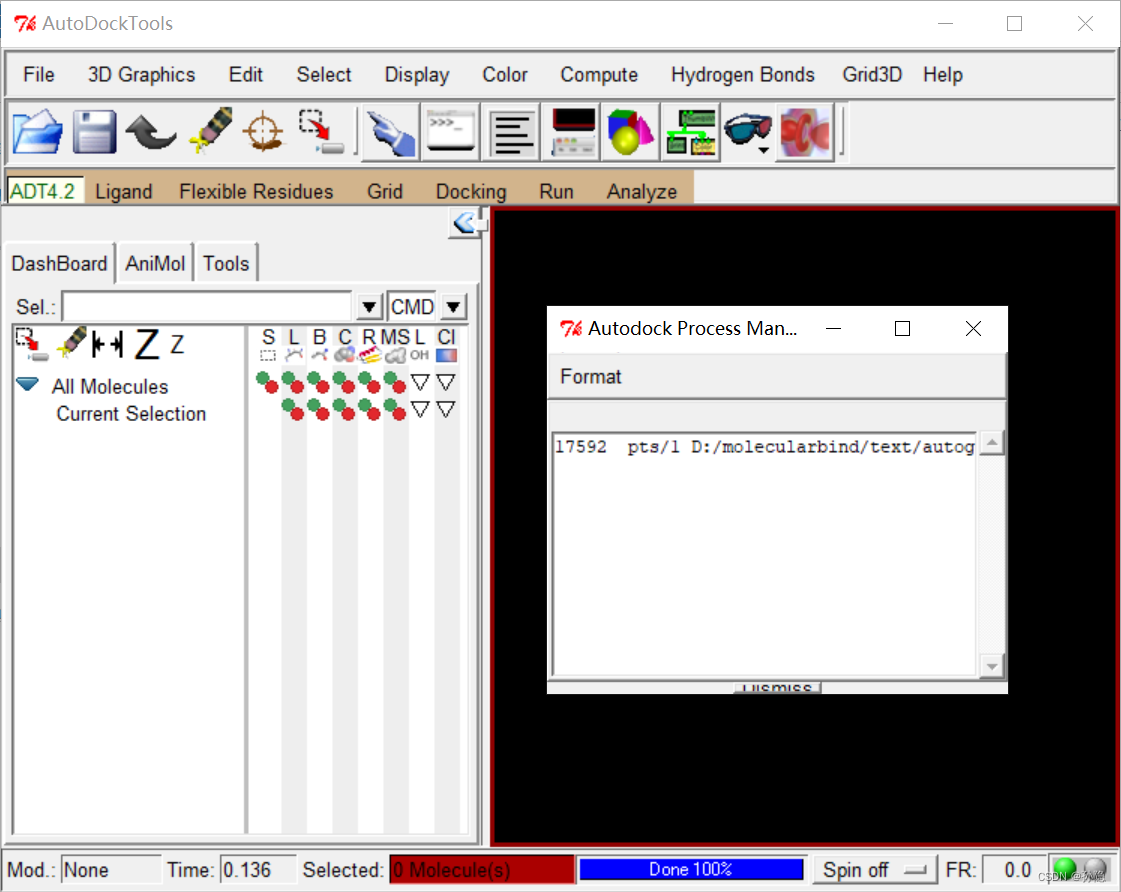The width and height of the screenshot is (1121, 892).
Task: Toggle select for All Molecules row
Action: tap(267, 382)
